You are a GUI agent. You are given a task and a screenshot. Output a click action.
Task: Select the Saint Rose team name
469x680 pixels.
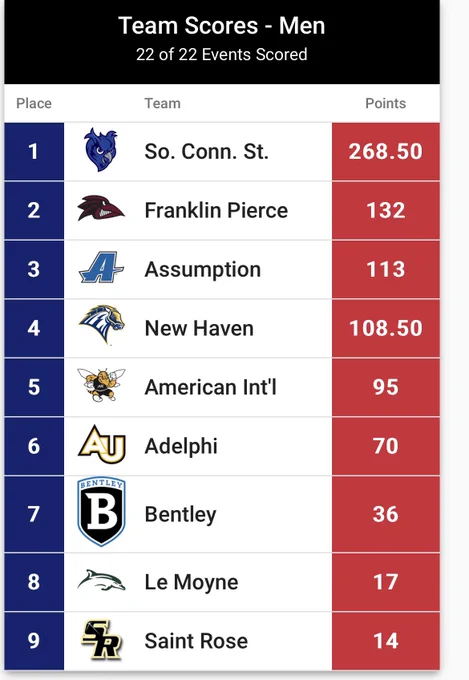point(196,641)
